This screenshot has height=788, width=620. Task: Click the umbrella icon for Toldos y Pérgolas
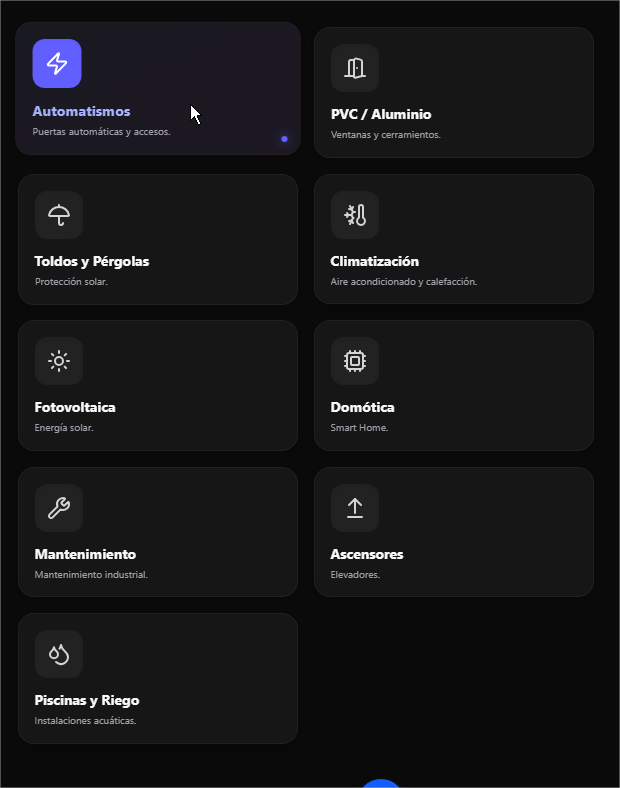coord(59,215)
